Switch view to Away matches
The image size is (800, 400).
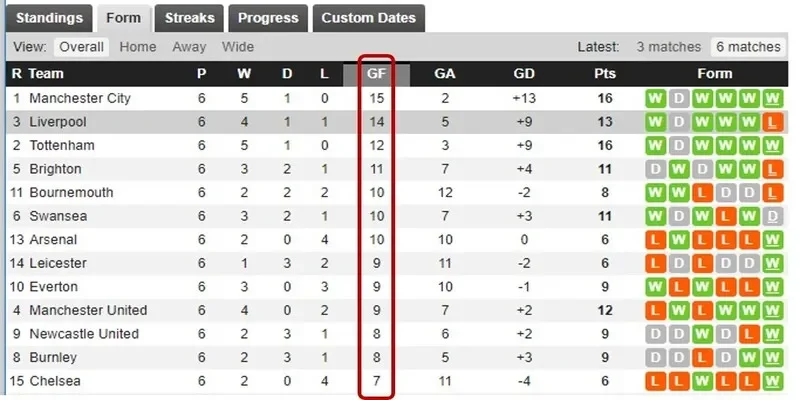189,47
